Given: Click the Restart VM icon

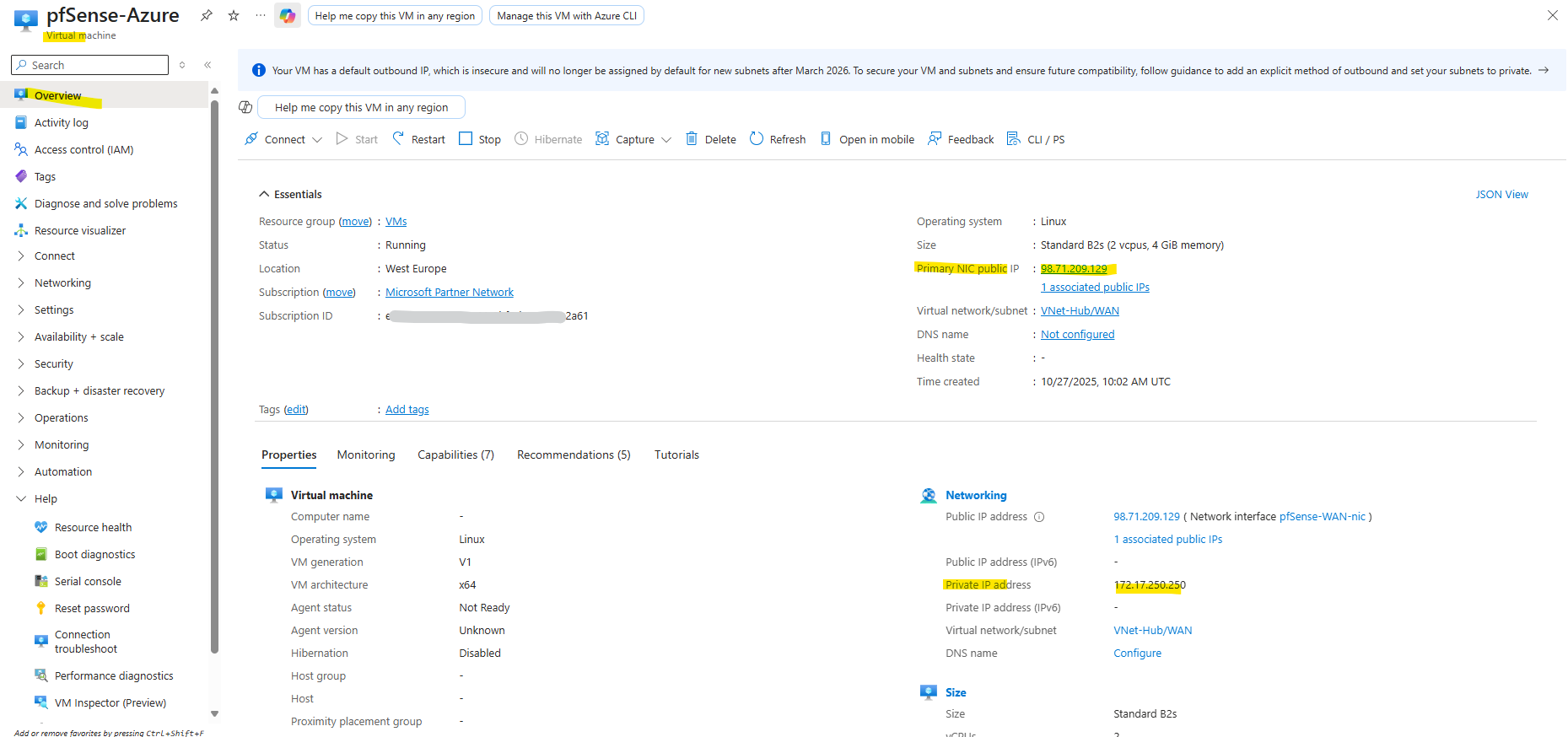Looking at the screenshot, I should 399,139.
